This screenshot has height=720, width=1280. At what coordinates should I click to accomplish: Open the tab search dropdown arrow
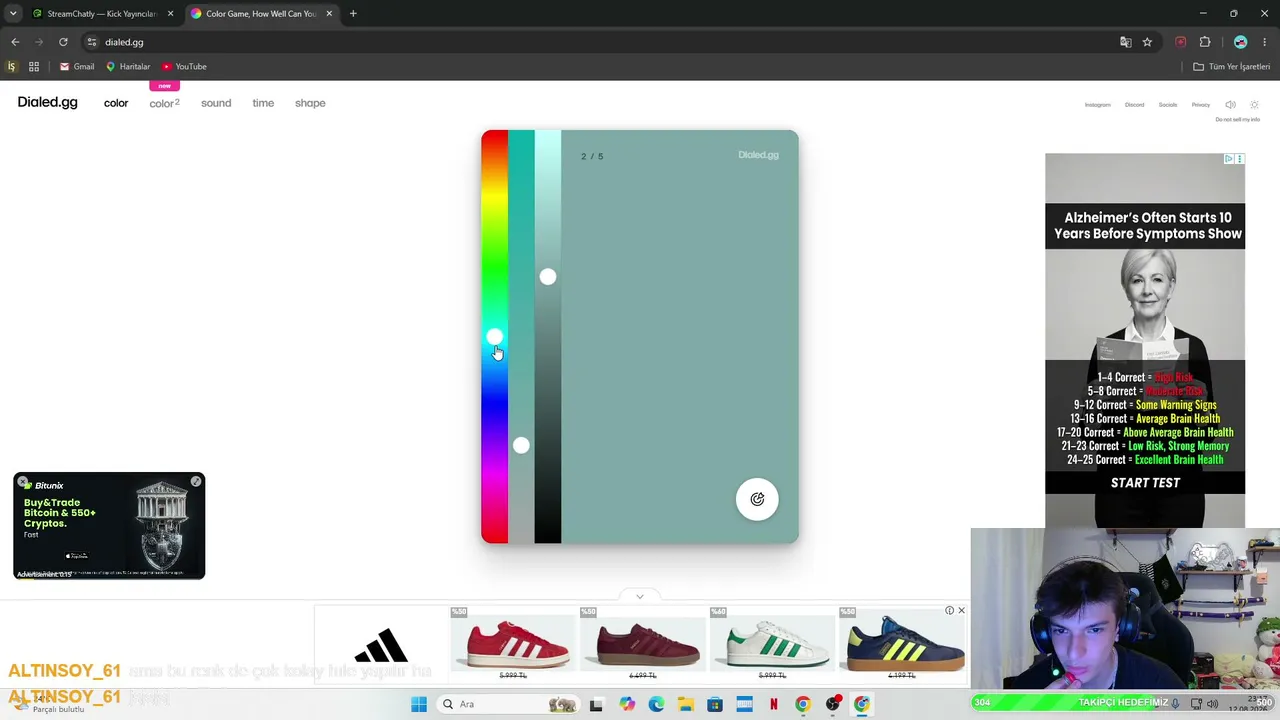click(x=13, y=14)
